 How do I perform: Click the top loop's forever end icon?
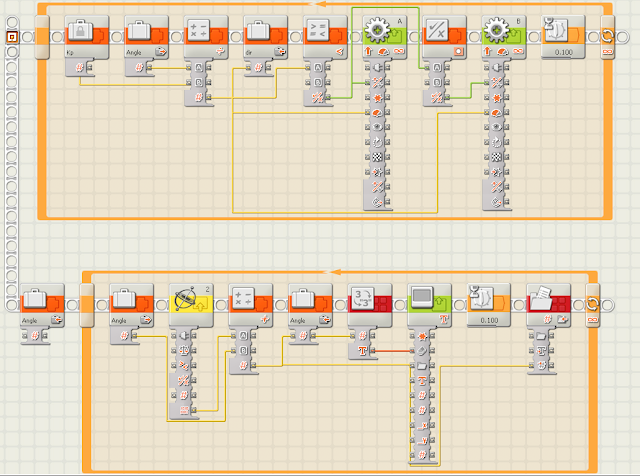607,37
